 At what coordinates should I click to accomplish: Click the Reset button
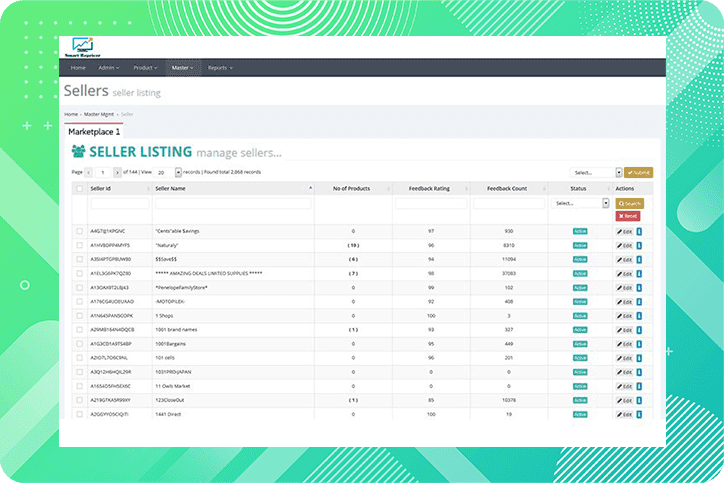(x=627, y=216)
